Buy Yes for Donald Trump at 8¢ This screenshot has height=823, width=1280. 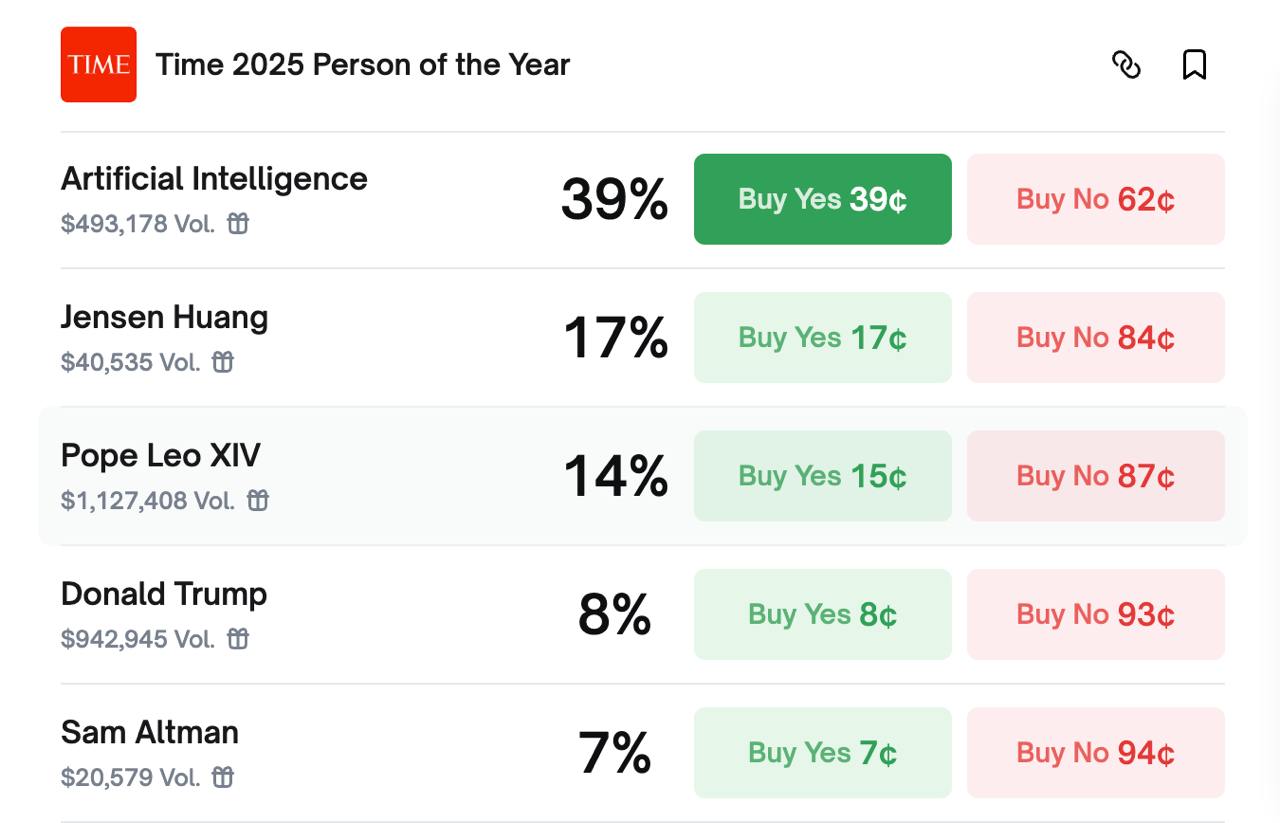pyautogui.click(x=822, y=614)
